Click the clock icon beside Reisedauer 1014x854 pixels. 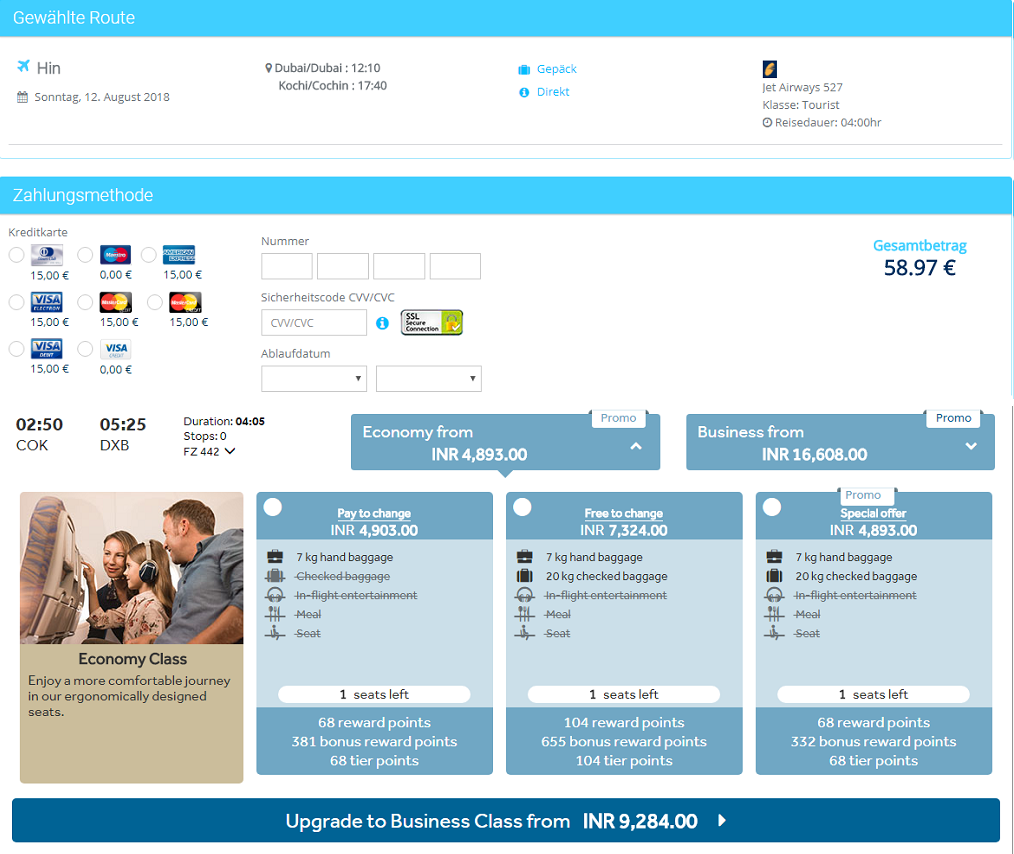(767, 122)
